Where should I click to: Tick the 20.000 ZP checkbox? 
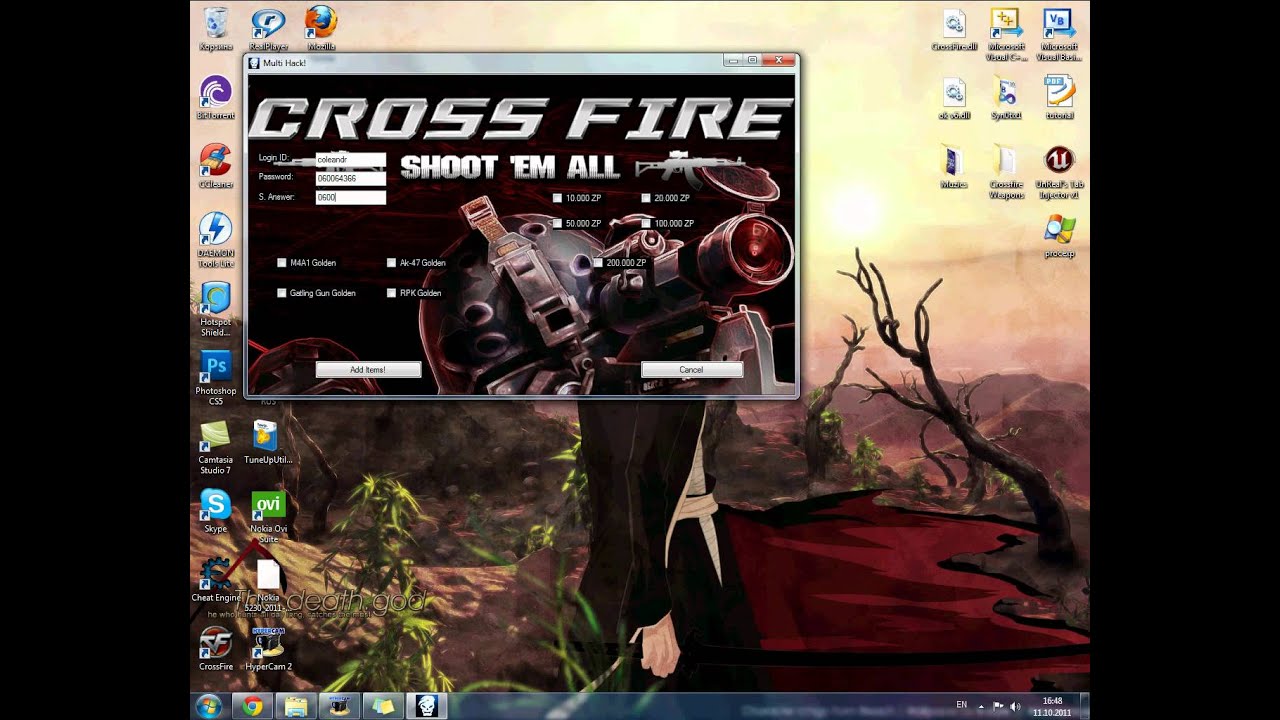pyautogui.click(x=646, y=198)
